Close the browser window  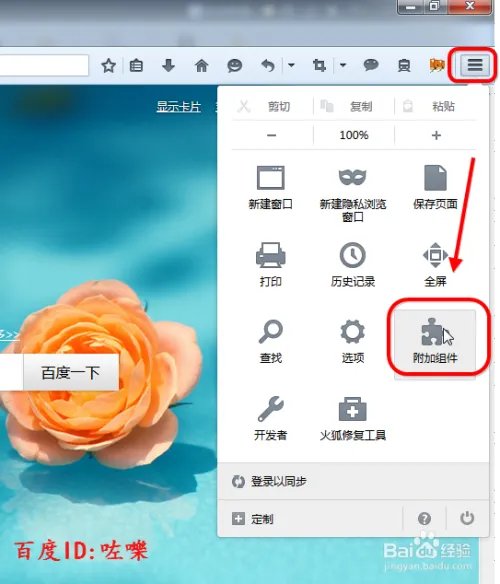pos(469,6)
